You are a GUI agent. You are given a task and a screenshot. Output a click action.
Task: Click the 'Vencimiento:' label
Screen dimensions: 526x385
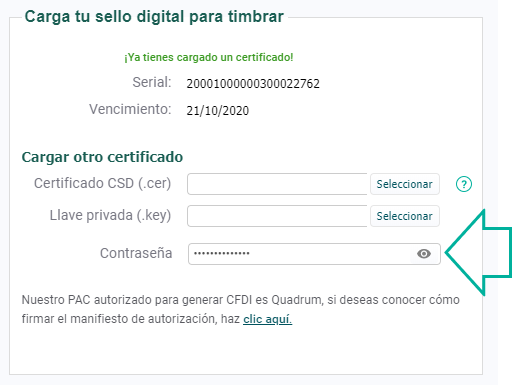tap(130, 109)
